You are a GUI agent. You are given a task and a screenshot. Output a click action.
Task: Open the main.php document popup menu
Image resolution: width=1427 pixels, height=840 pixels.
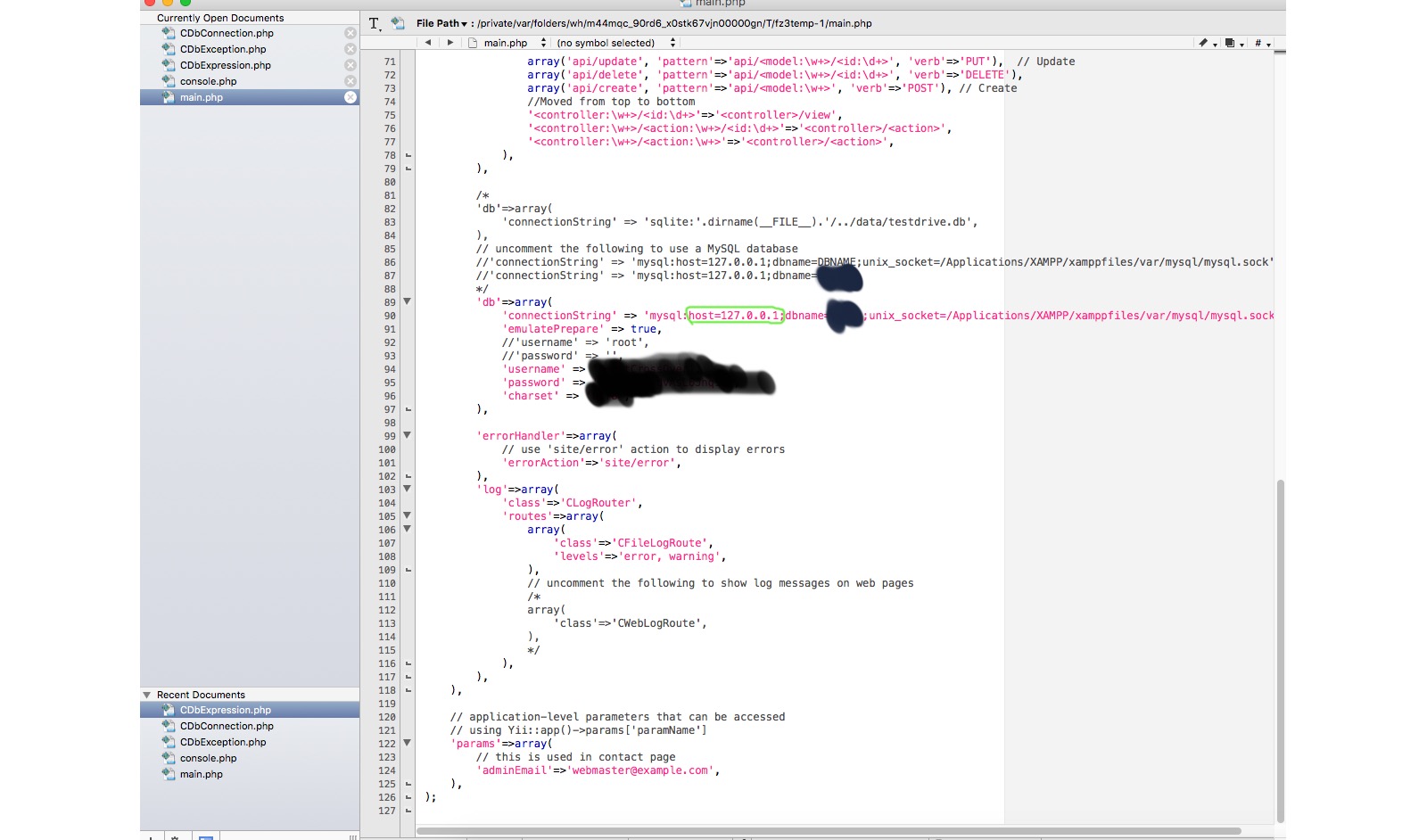click(x=544, y=42)
